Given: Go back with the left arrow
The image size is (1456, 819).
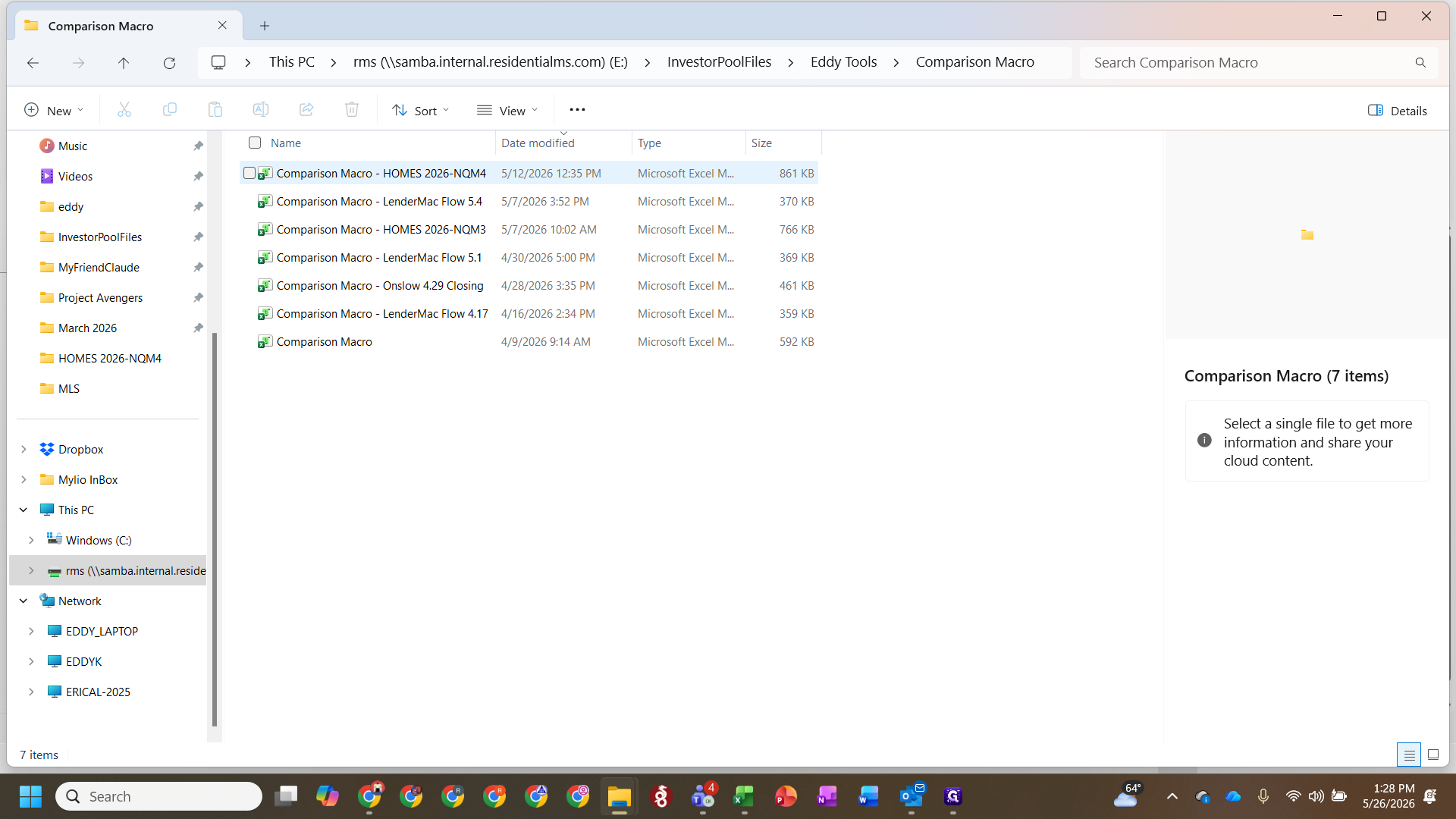Looking at the screenshot, I should (x=33, y=63).
